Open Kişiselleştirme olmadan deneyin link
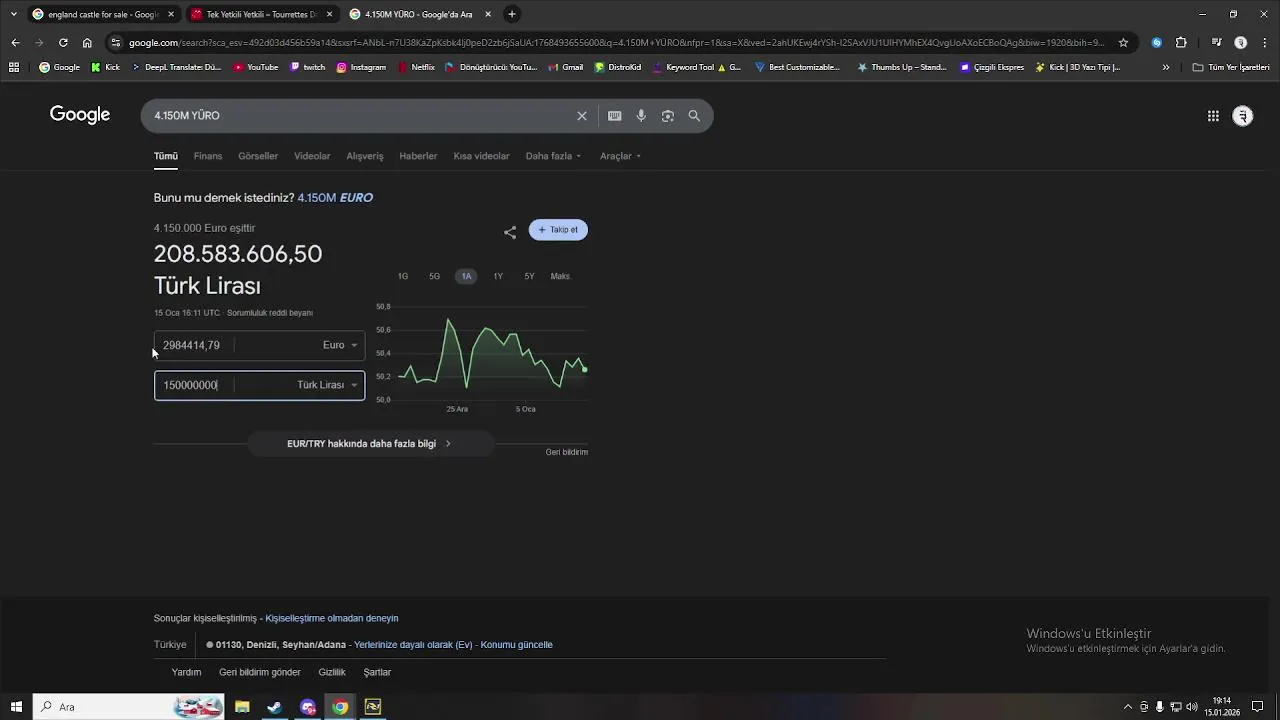1280x720 pixels. [x=332, y=618]
